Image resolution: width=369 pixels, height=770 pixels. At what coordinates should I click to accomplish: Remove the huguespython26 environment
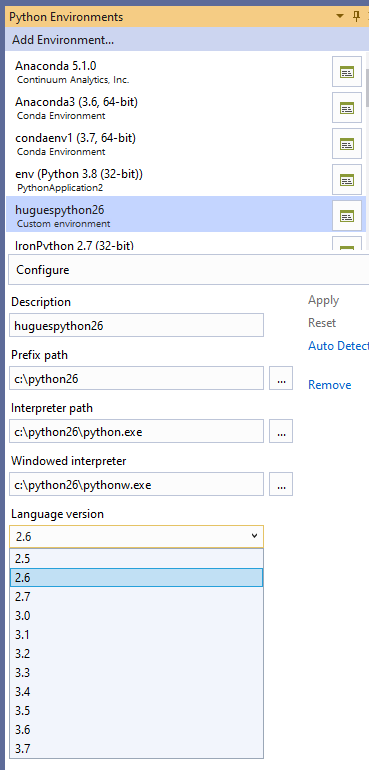coord(330,385)
